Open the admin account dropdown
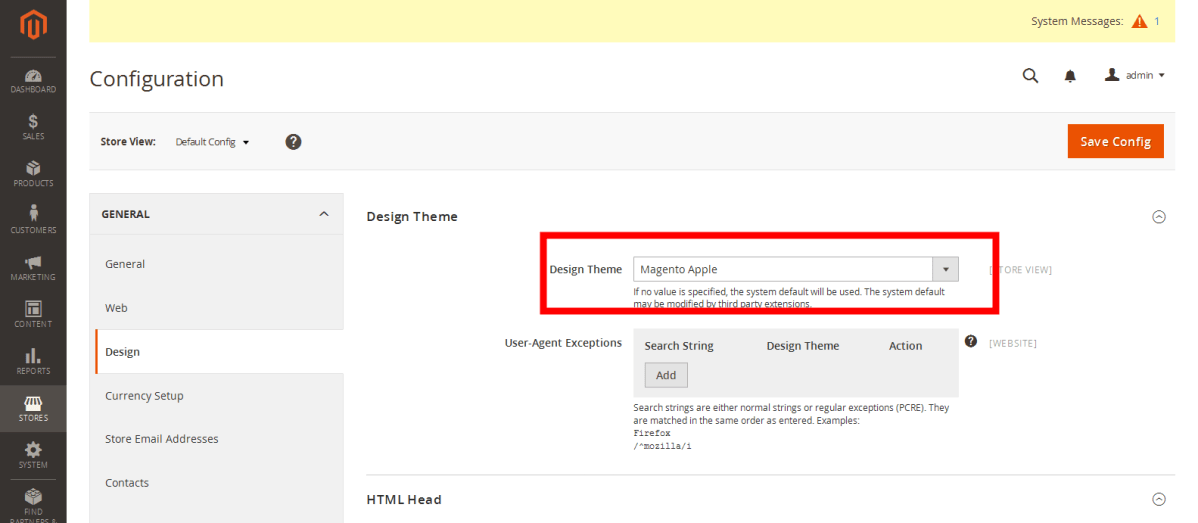The image size is (1198, 523). 1135,75
